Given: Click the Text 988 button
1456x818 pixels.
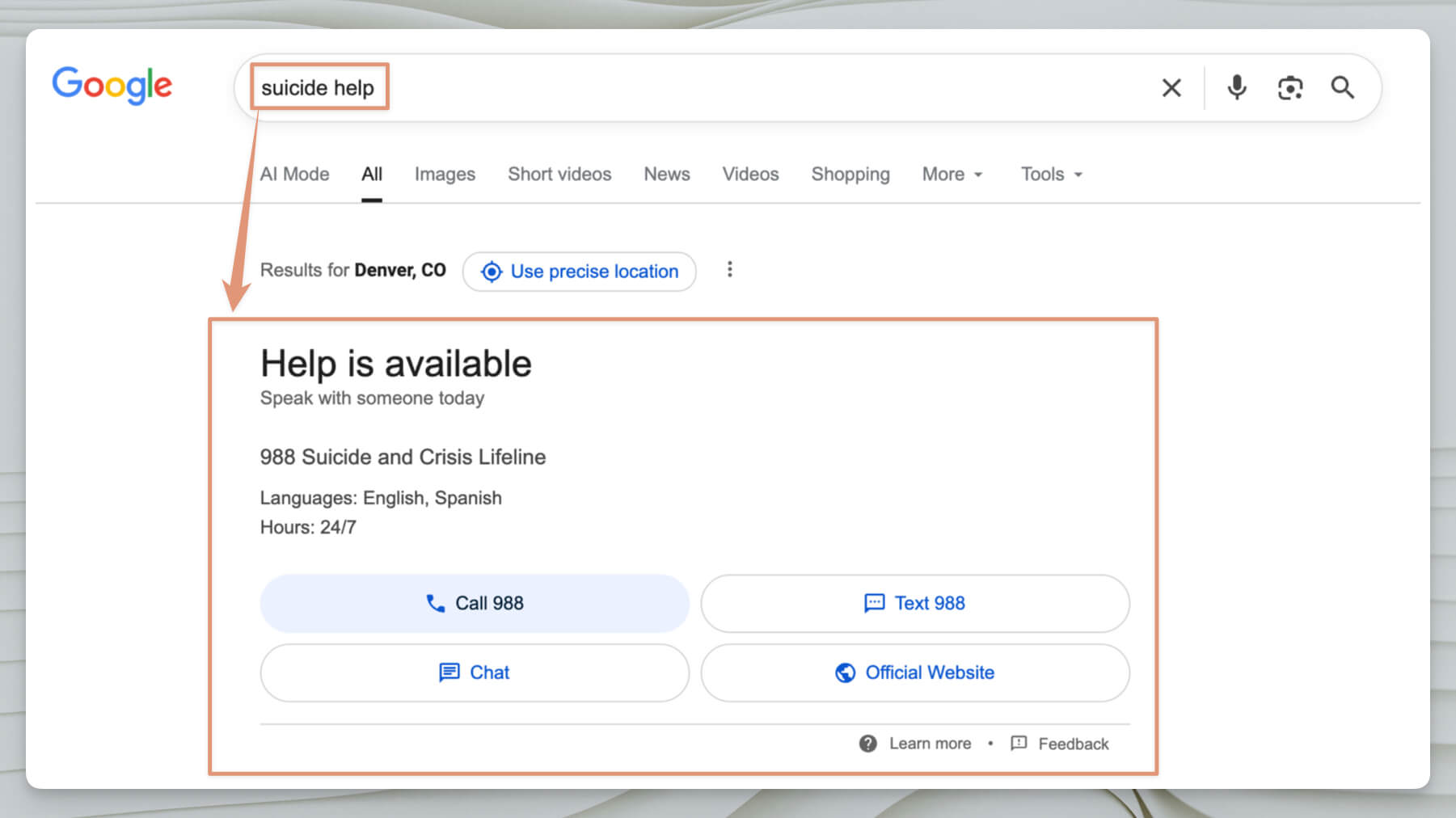Looking at the screenshot, I should (x=915, y=603).
